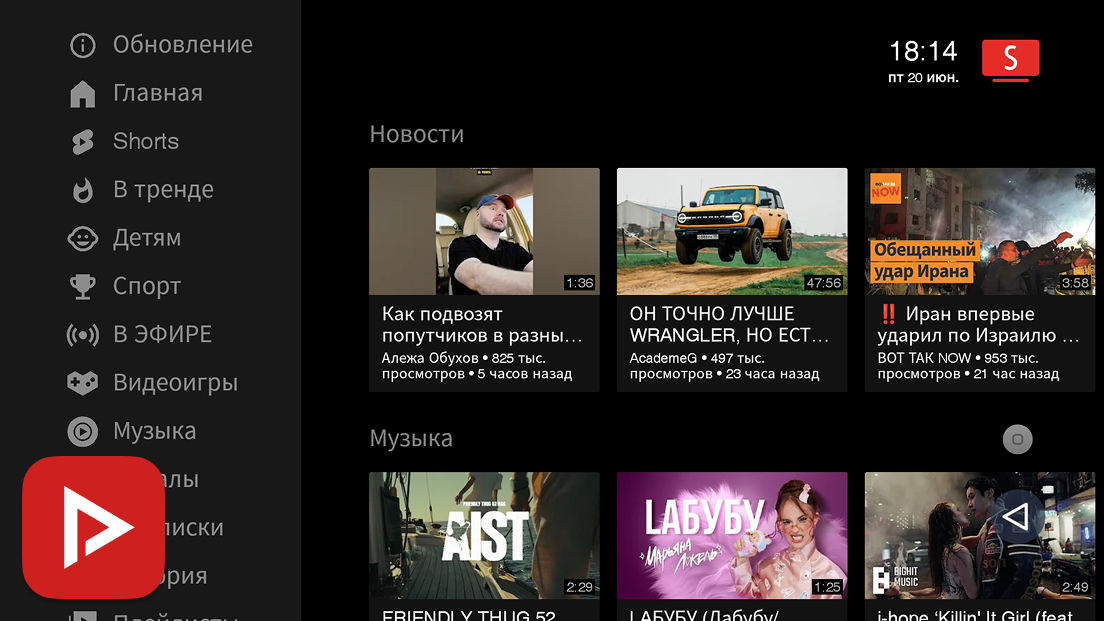Open В ЭФИРЕ live broadcast icon
Image resolution: width=1104 pixels, height=621 pixels.
[82, 335]
